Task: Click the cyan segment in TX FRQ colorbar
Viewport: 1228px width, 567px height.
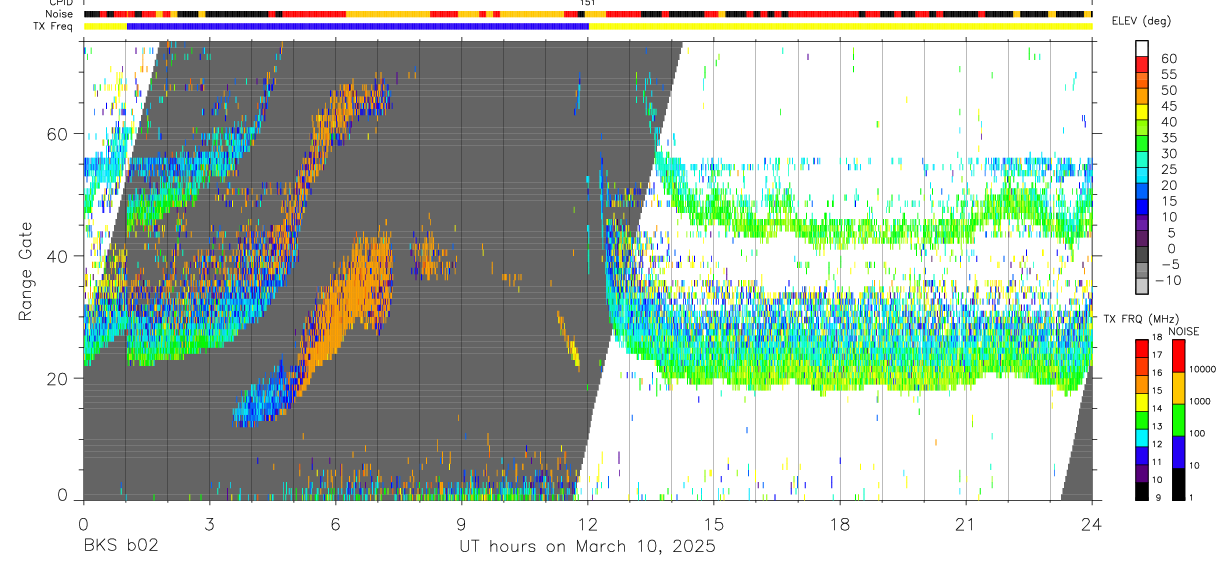Action: pos(1142,437)
